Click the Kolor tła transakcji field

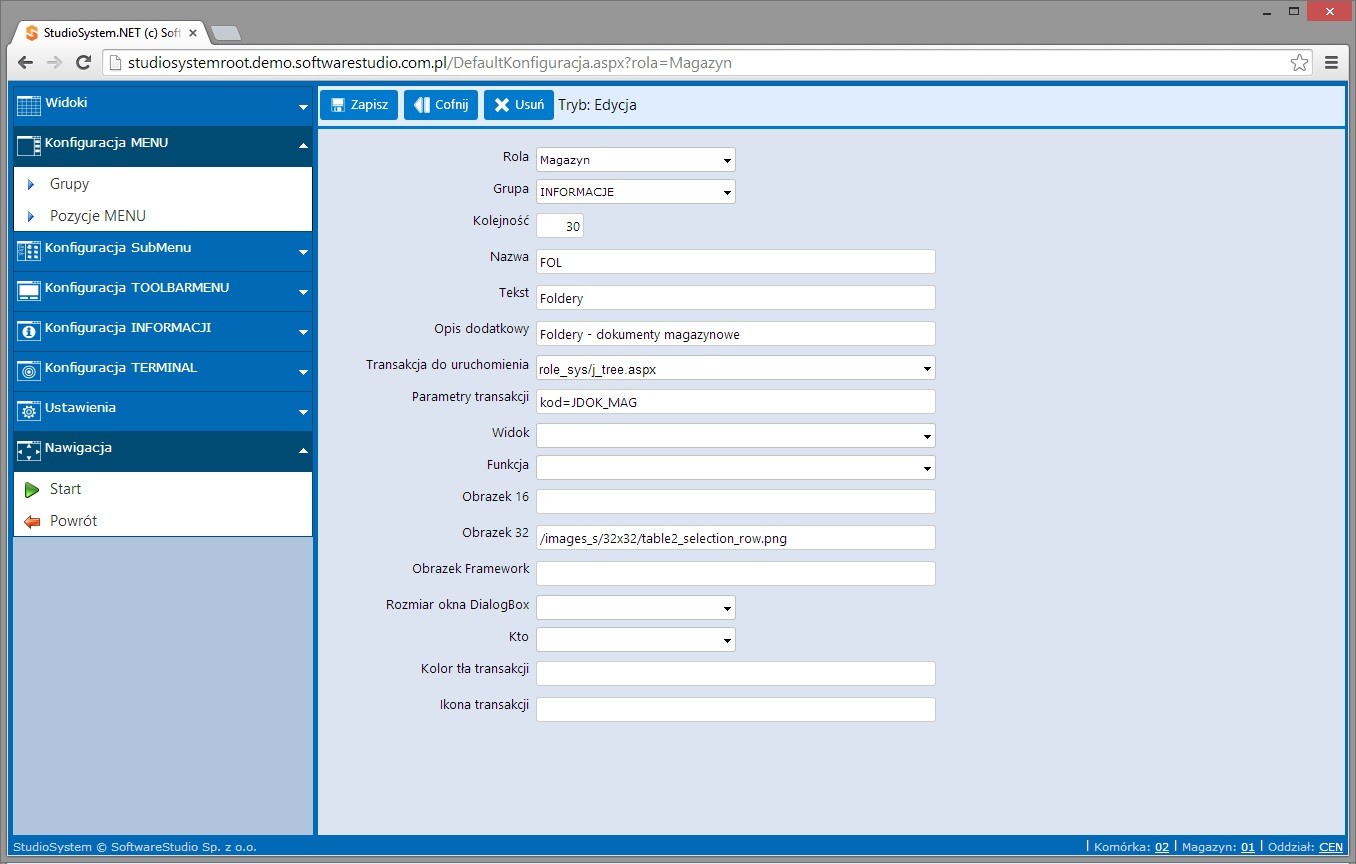736,674
